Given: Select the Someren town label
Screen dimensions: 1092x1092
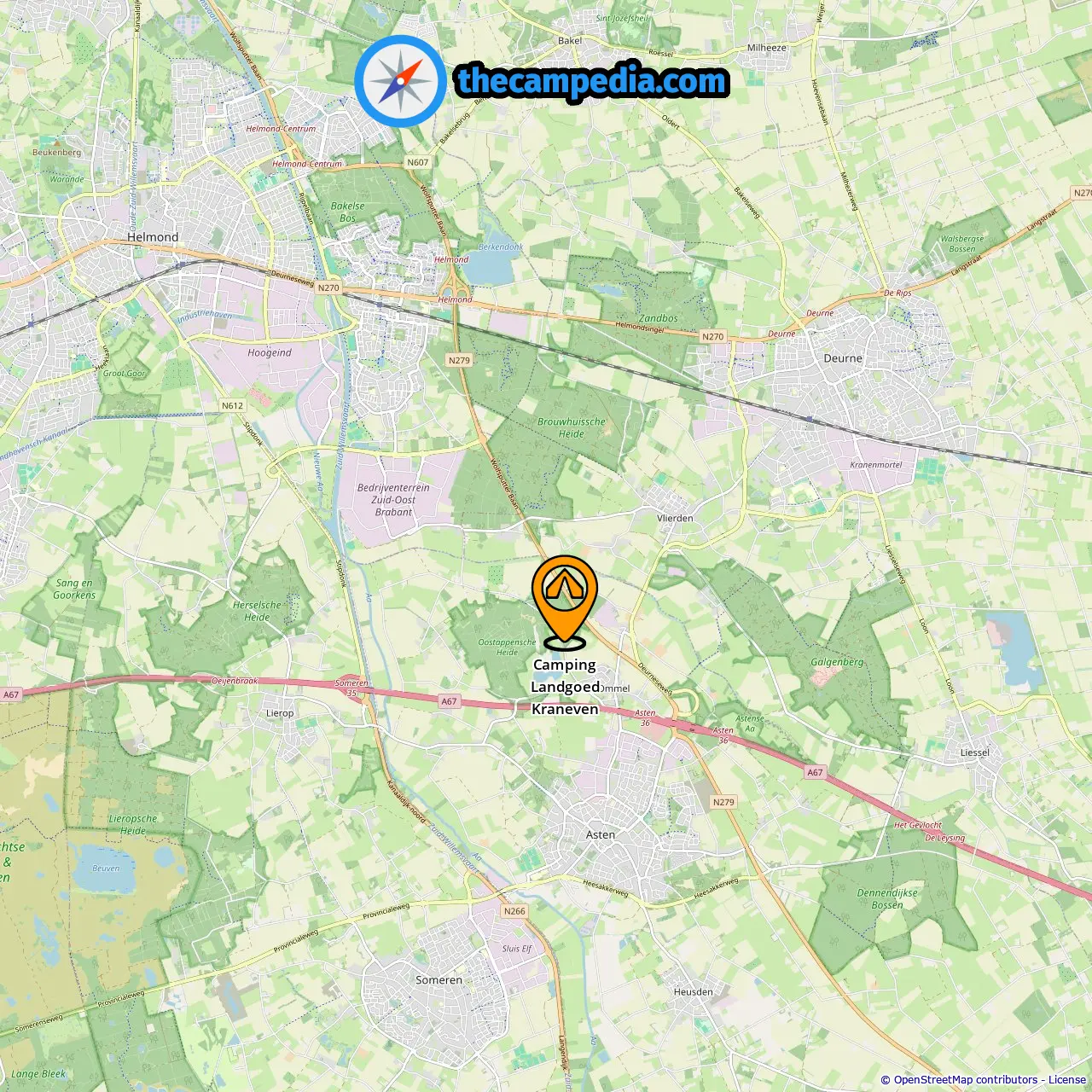Looking at the screenshot, I should click(439, 980).
